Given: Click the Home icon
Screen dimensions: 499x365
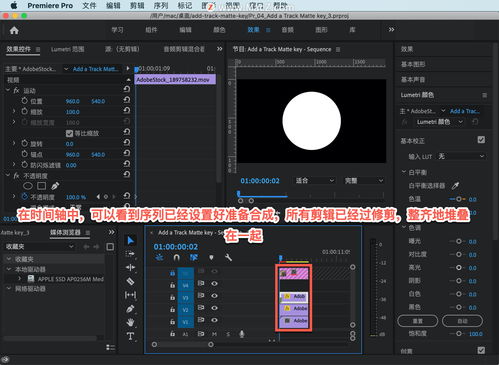Looking at the screenshot, I should (x=14, y=31).
